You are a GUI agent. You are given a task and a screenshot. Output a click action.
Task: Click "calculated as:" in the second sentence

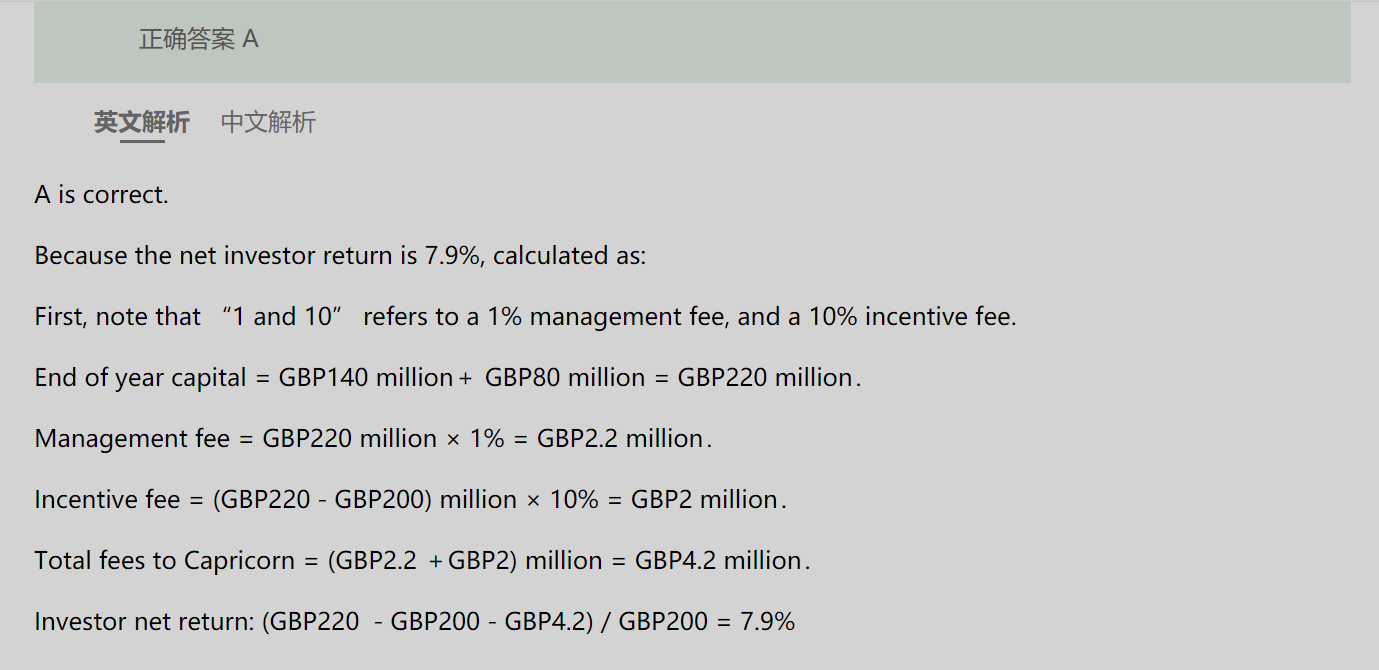click(x=570, y=255)
